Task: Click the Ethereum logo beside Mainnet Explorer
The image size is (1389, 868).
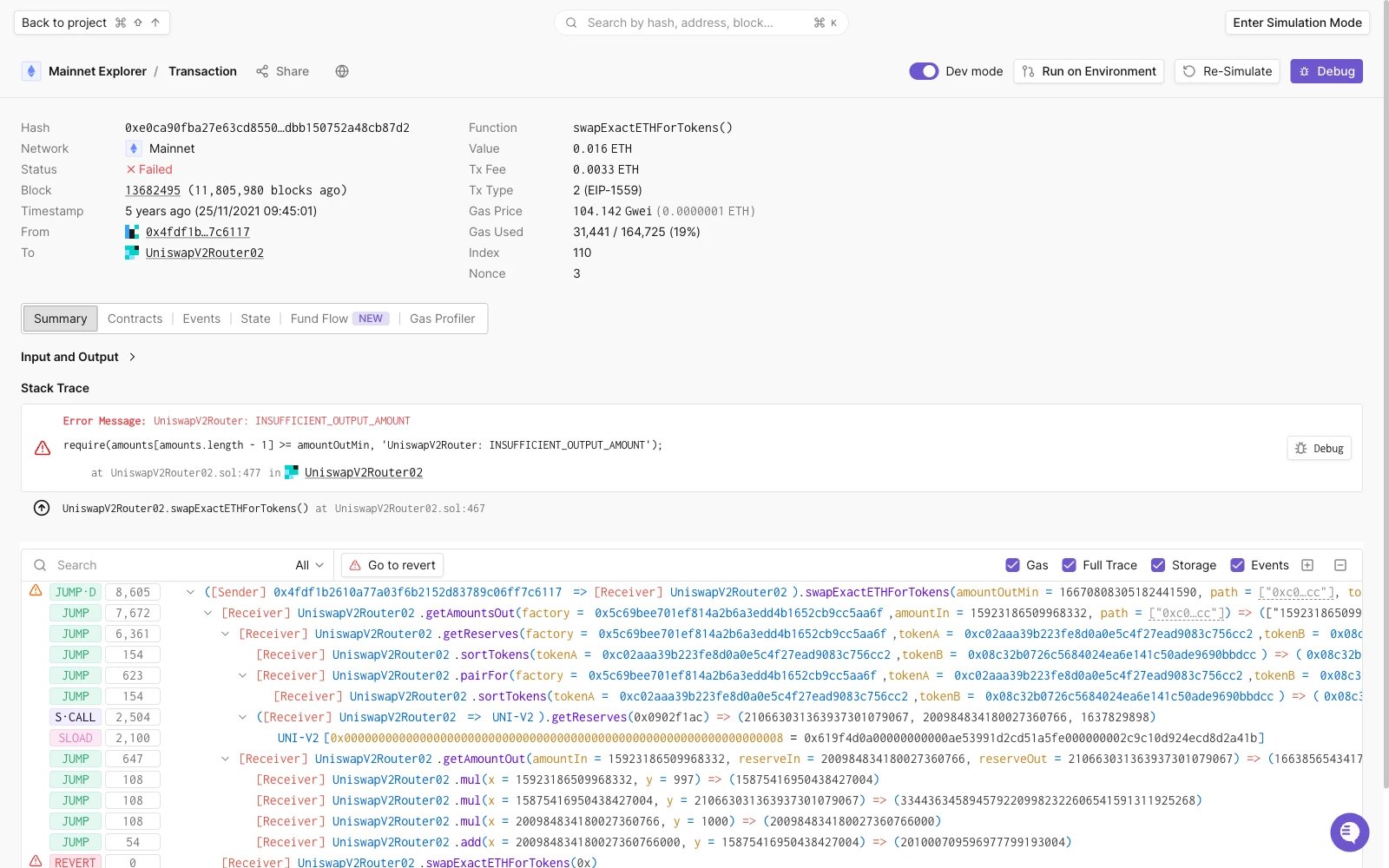Action: point(31,71)
